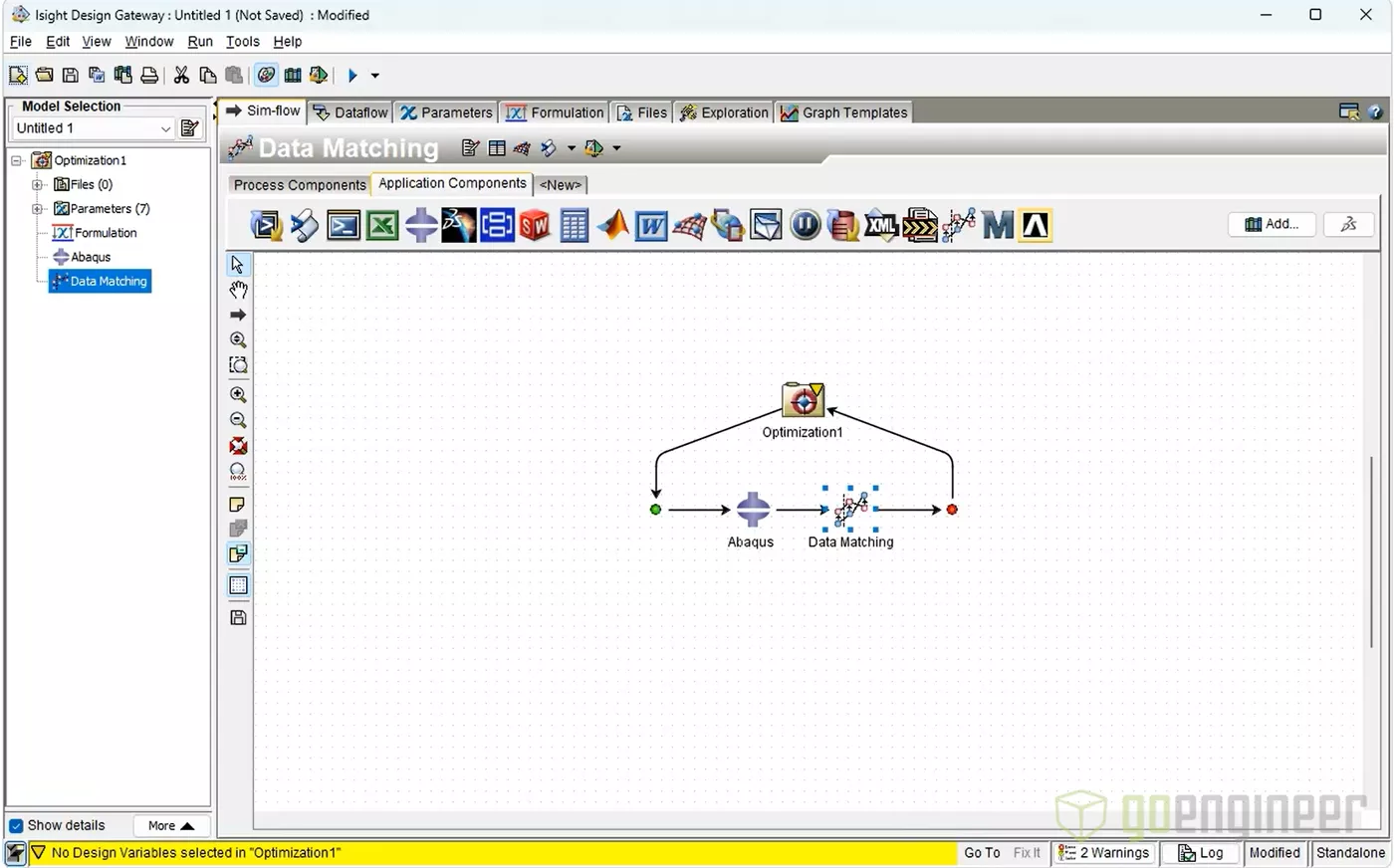The height and width of the screenshot is (868, 1394).
Task: Expand the Files (0) tree node
Action: click(37, 184)
